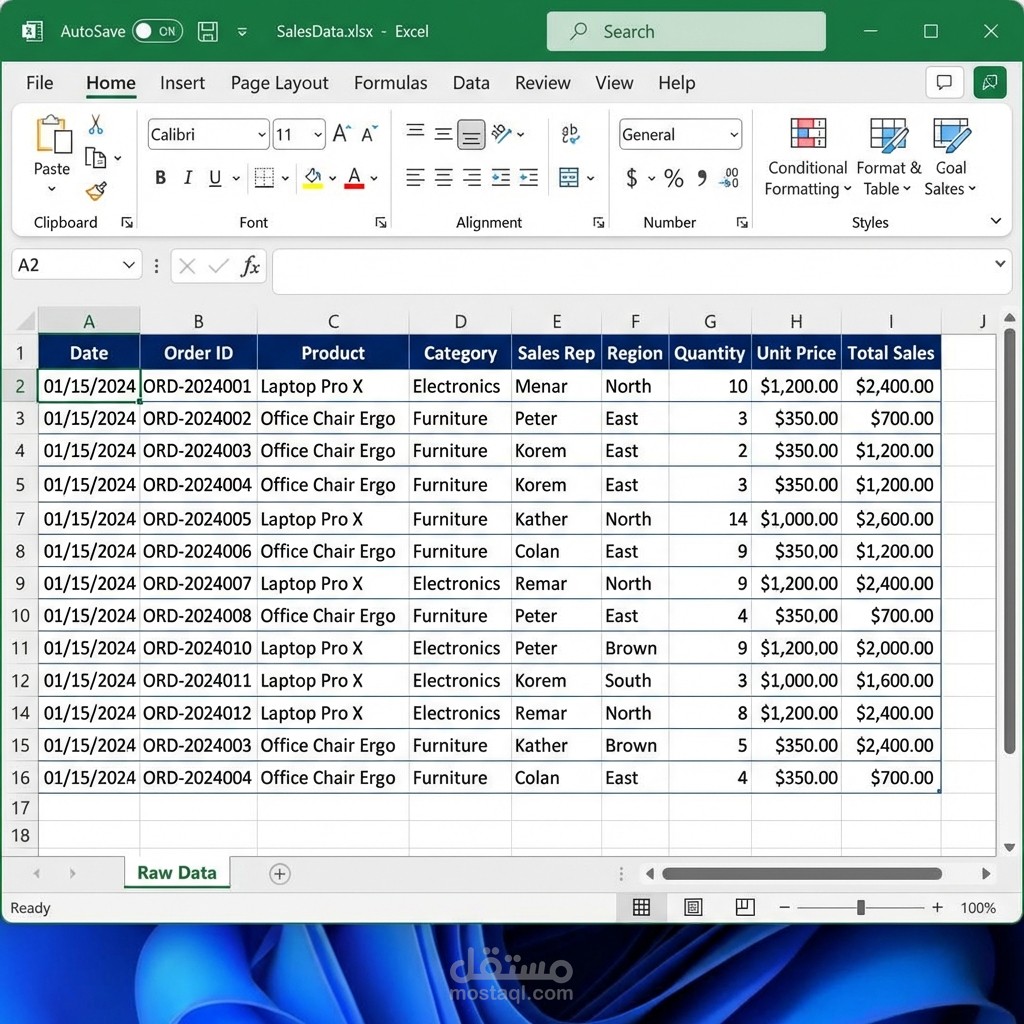Image resolution: width=1024 pixels, height=1024 pixels.
Task: Collapse the ribbon chevron
Action: click(996, 221)
